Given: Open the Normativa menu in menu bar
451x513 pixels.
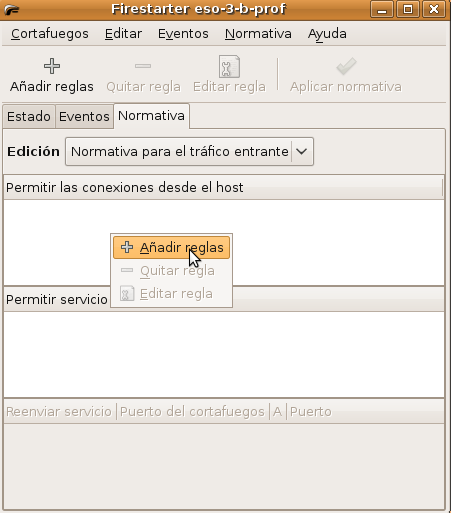Looking at the screenshot, I should [x=258, y=34].
